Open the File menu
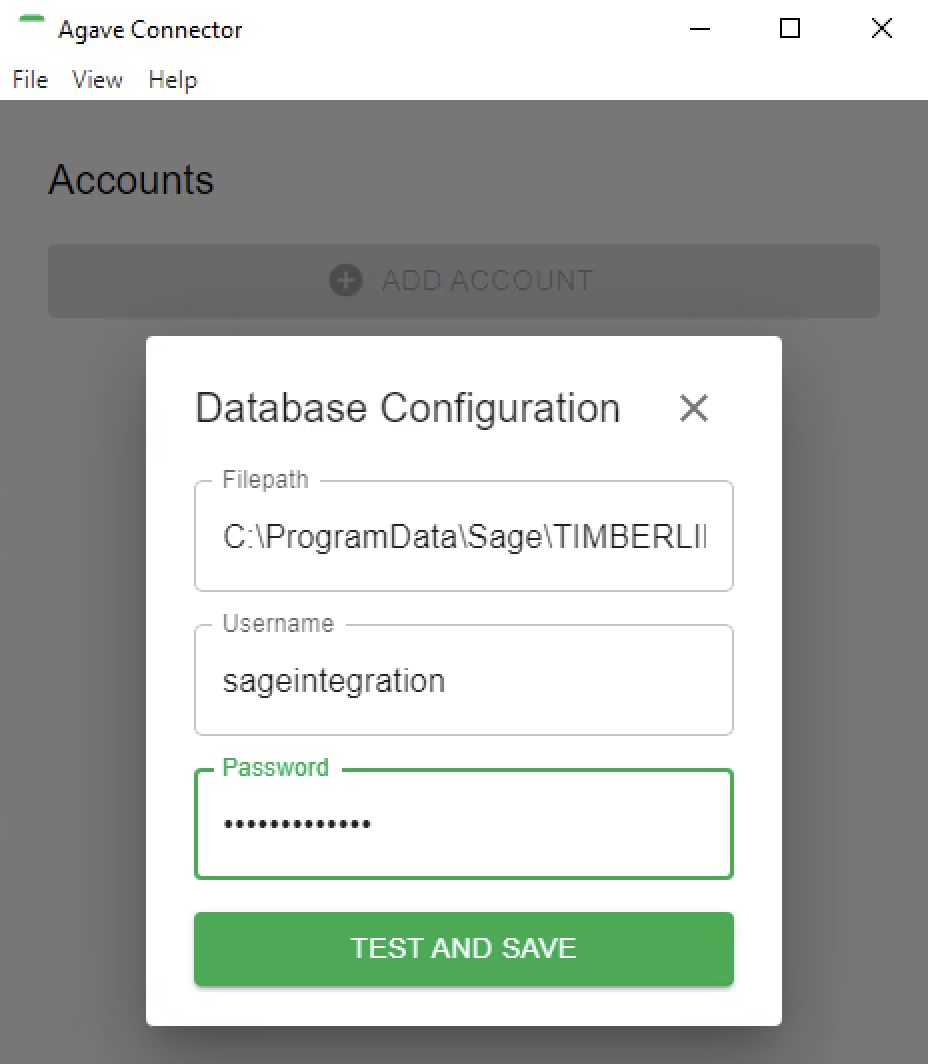The width and height of the screenshot is (928, 1064). (31, 80)
